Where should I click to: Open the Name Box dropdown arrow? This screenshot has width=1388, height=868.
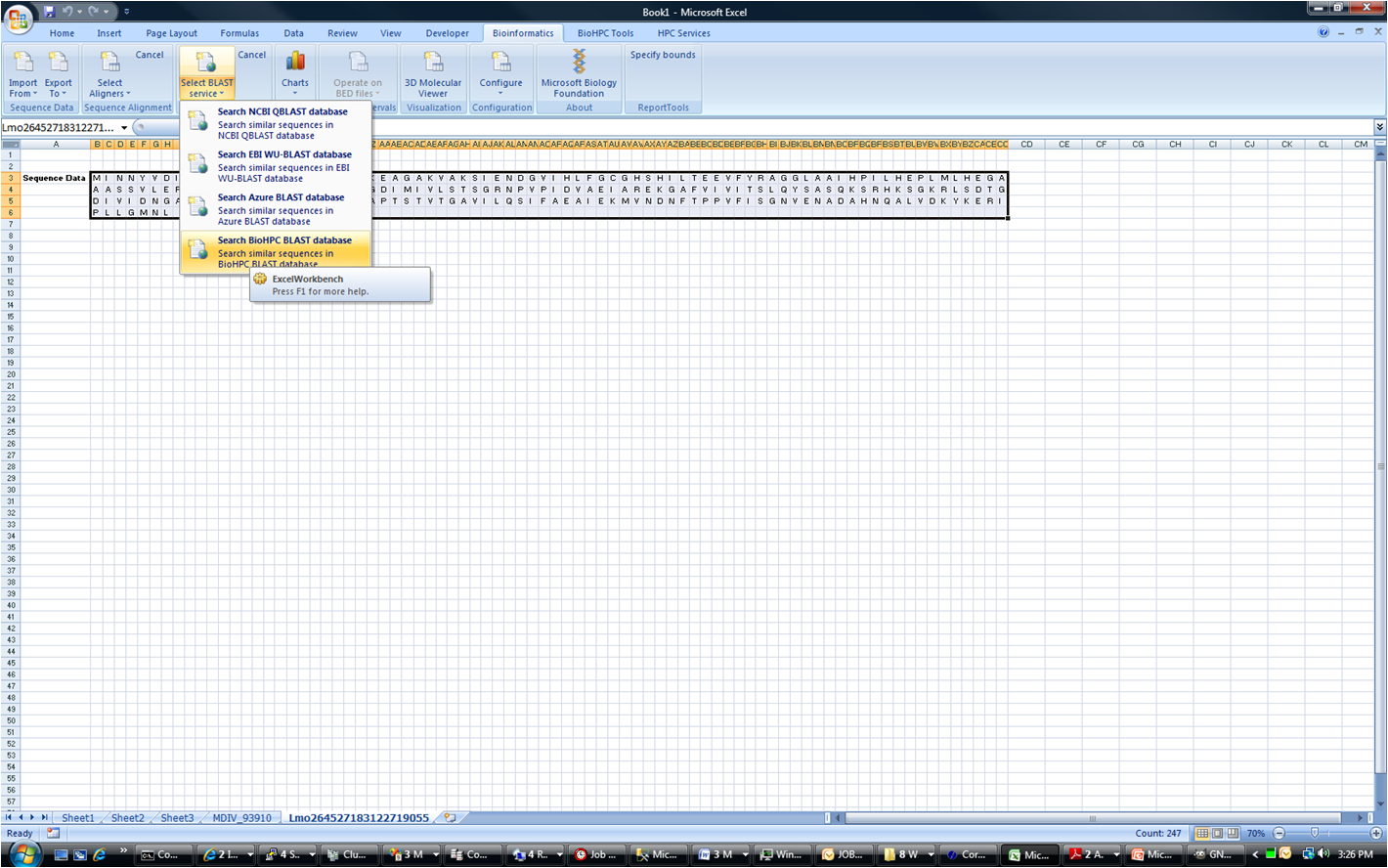tap(124, 128)
